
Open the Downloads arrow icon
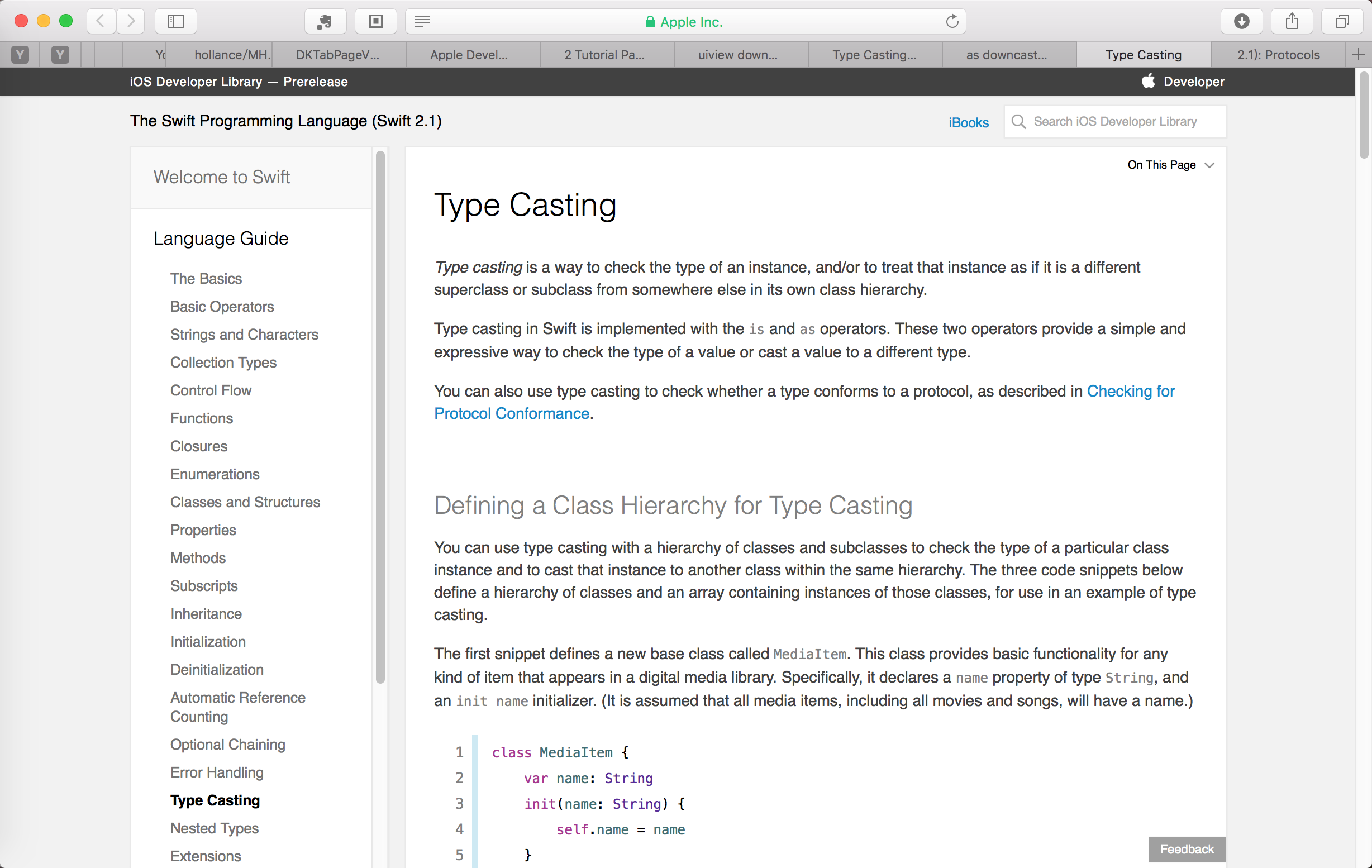(x=1241, y=21)
